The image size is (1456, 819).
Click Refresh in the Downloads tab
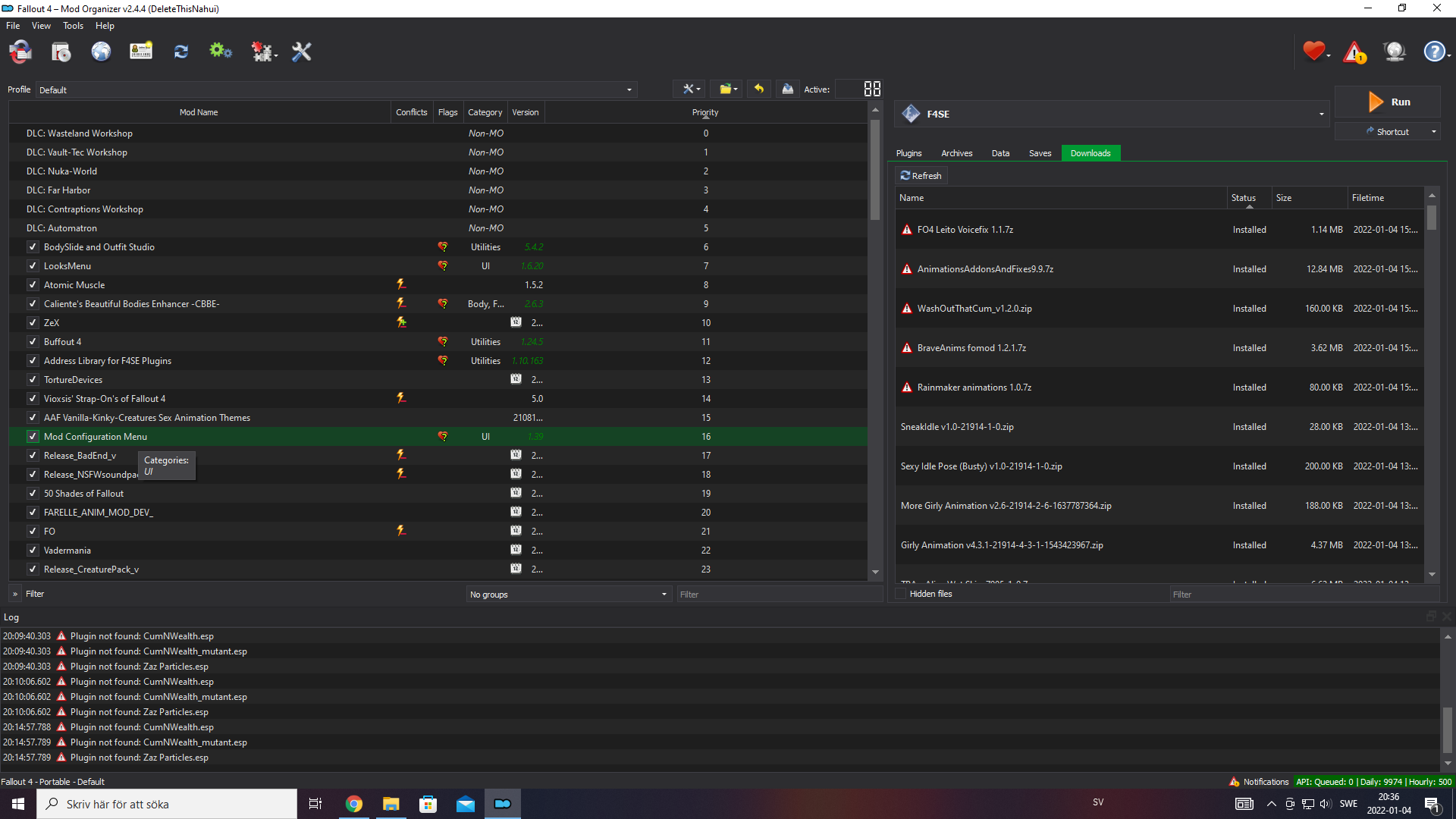(921, 175)
